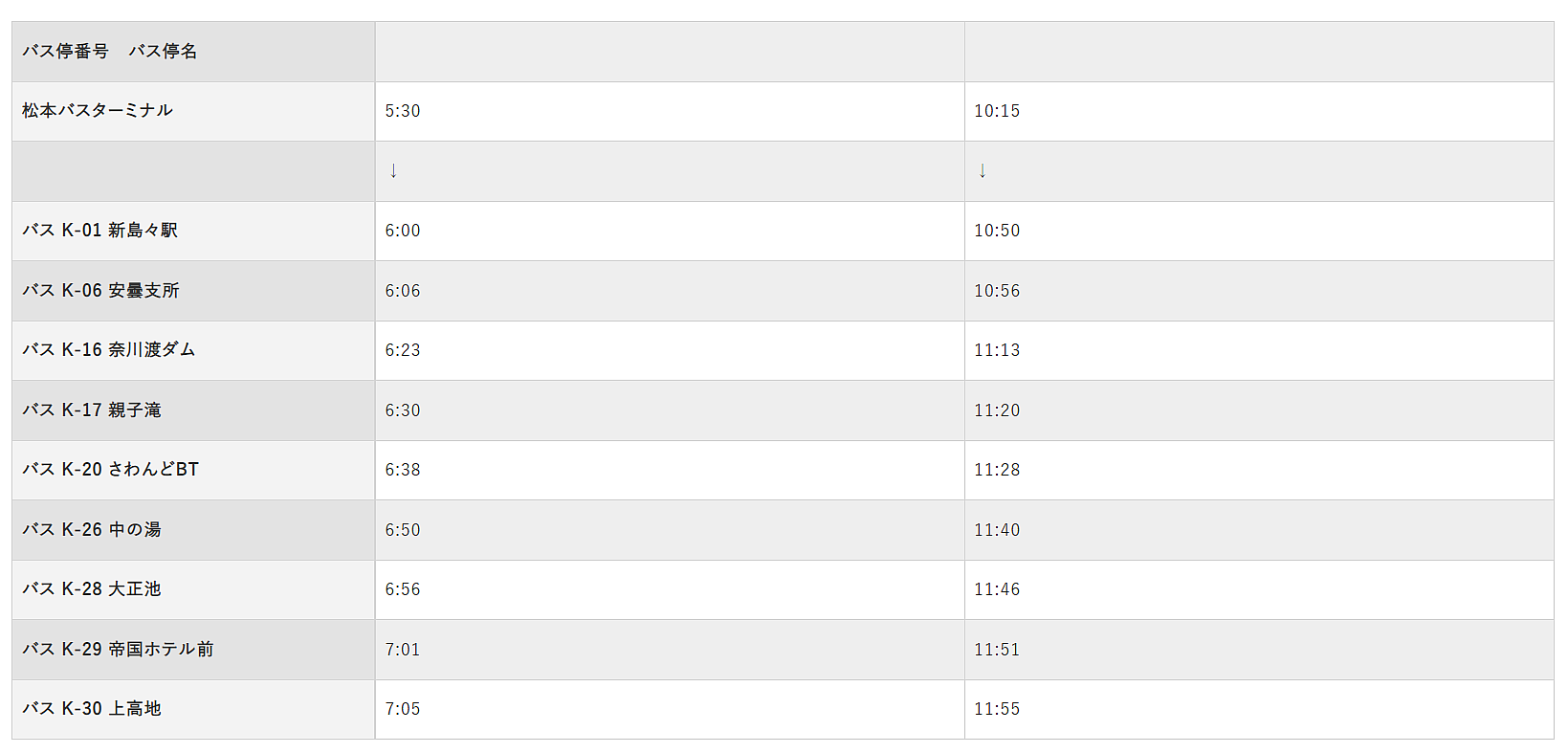This screenshot has height=753, width=1568.
Task: Click the down arrow under 5:30
Action: point(393,170)
